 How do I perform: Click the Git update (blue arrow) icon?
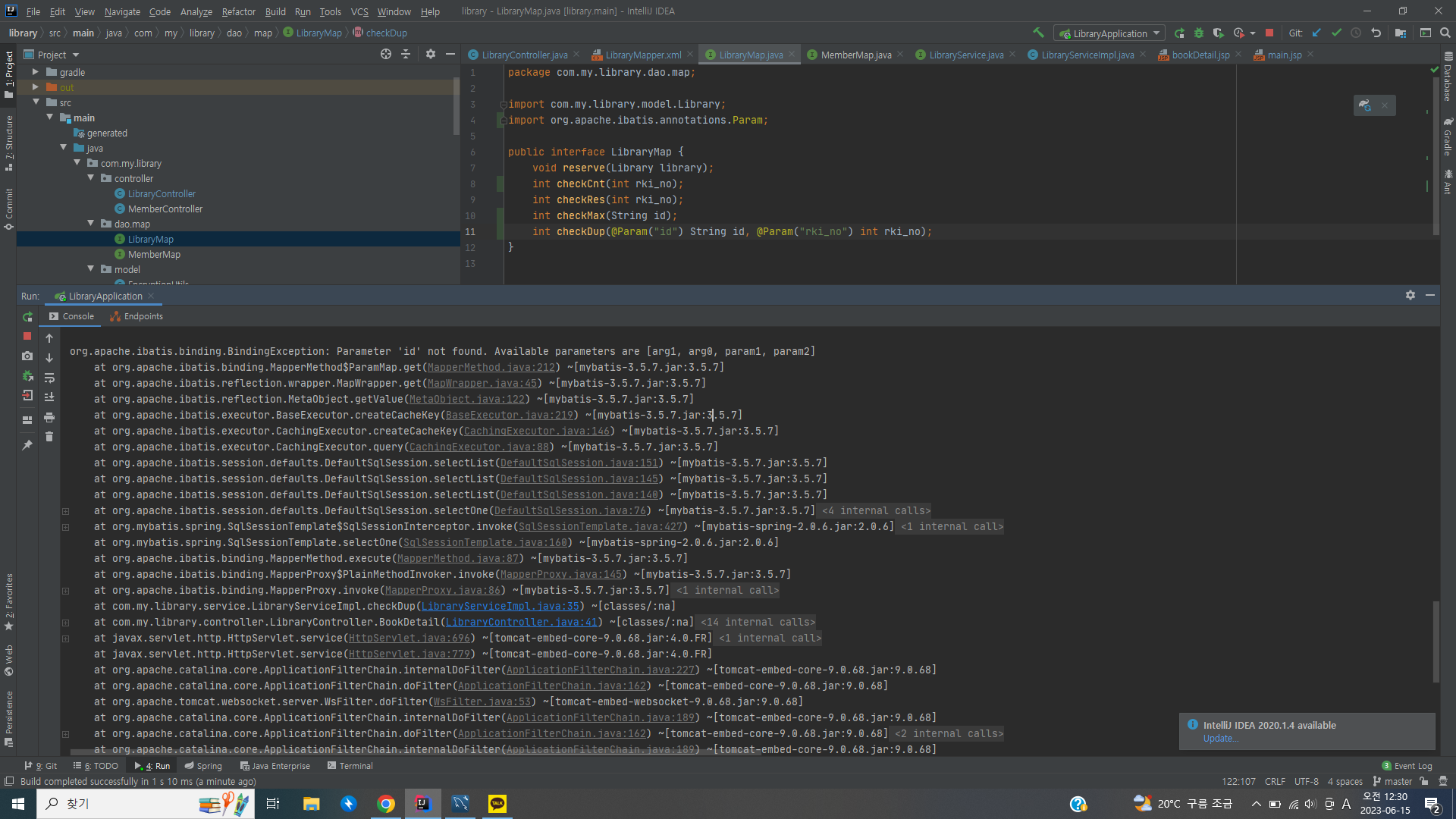pyautogui.click(x=1316, y=33)
